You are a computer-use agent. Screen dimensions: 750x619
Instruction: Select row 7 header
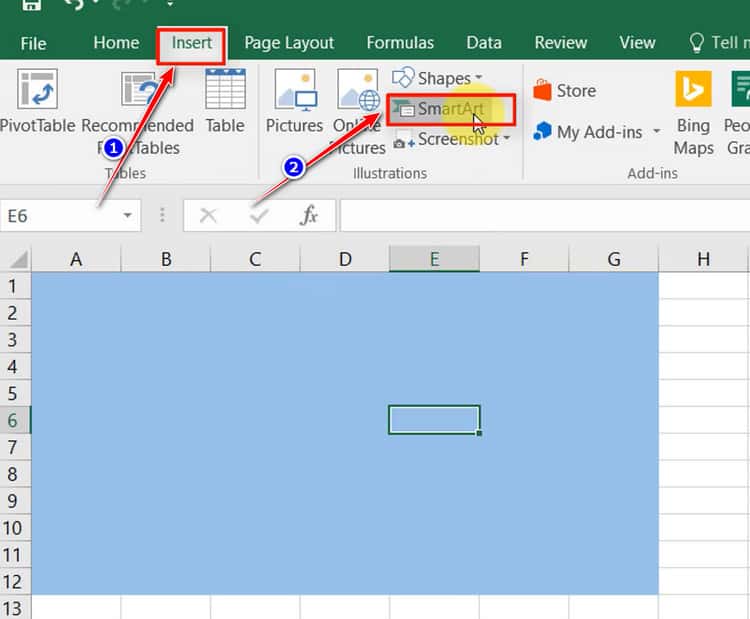tap(15, 447)
